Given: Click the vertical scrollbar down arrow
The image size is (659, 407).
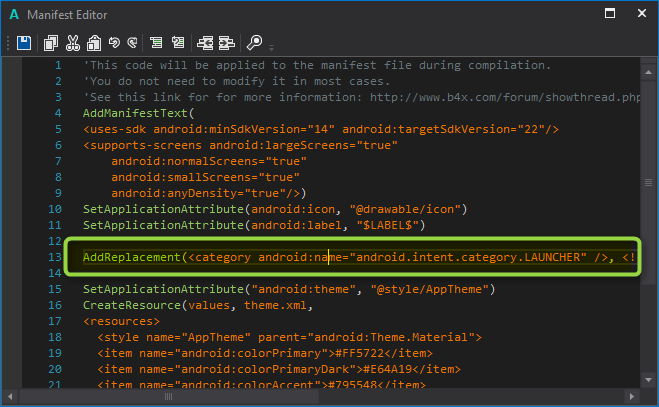Looking at the screenshot, I should (x=648, y=380).
